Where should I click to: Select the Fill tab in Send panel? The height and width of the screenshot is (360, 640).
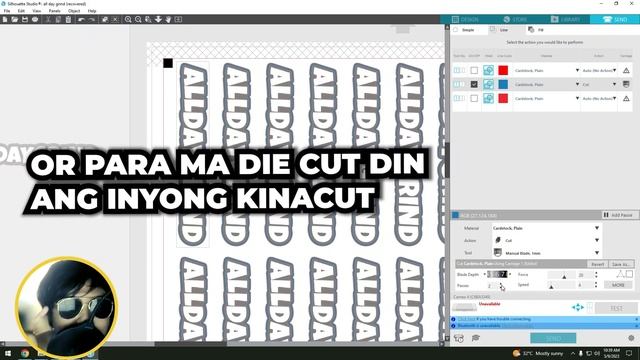537,30
